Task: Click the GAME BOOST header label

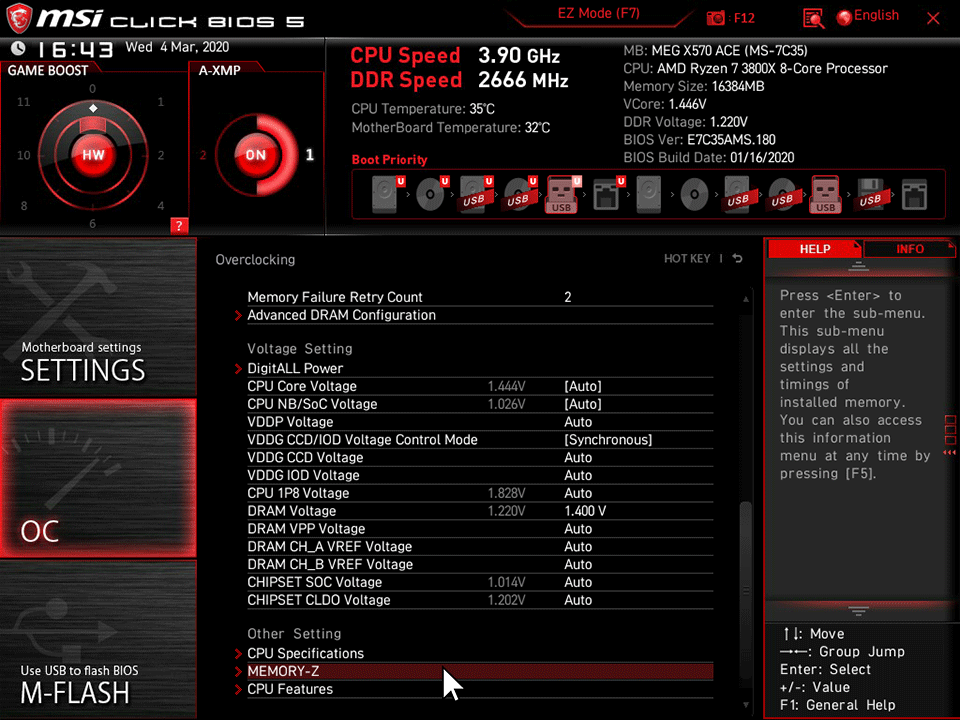Action: (48, 70)
